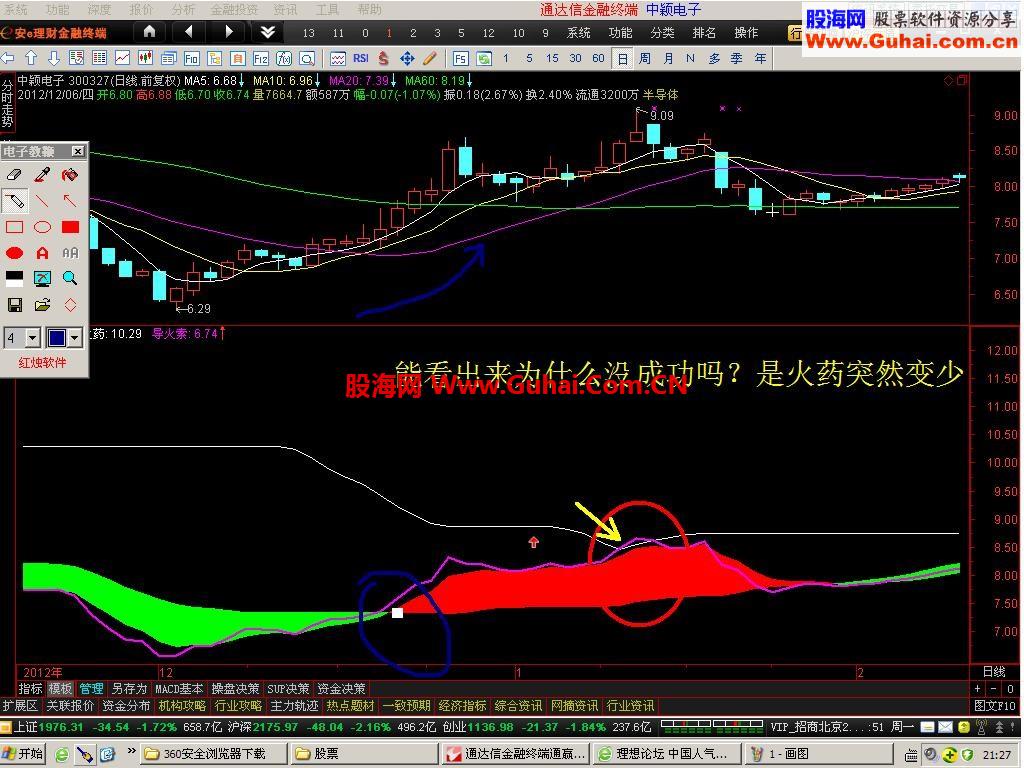1024x768 pixels.
Task: Pick the eyedropper tool
Action: (42, 175)
